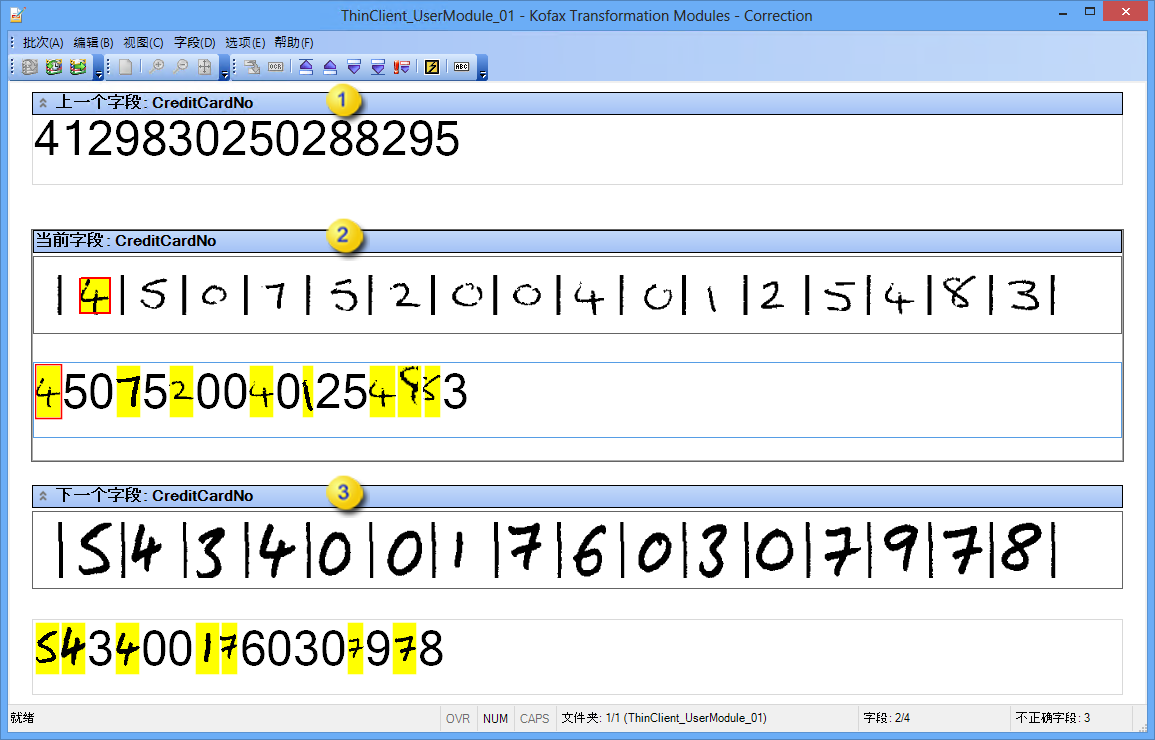The height and width of the screenshot is (740, 1155).
Task: Collapse the 上一个字段 CreditCardNo panel
Action: (x=42, y=102)
